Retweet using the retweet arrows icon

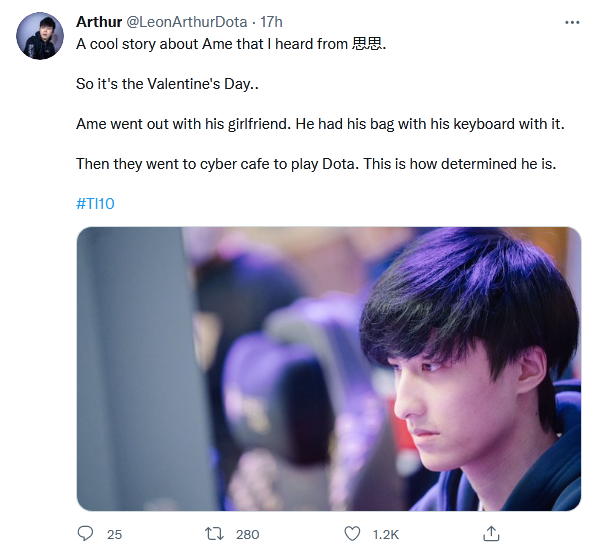214,534
